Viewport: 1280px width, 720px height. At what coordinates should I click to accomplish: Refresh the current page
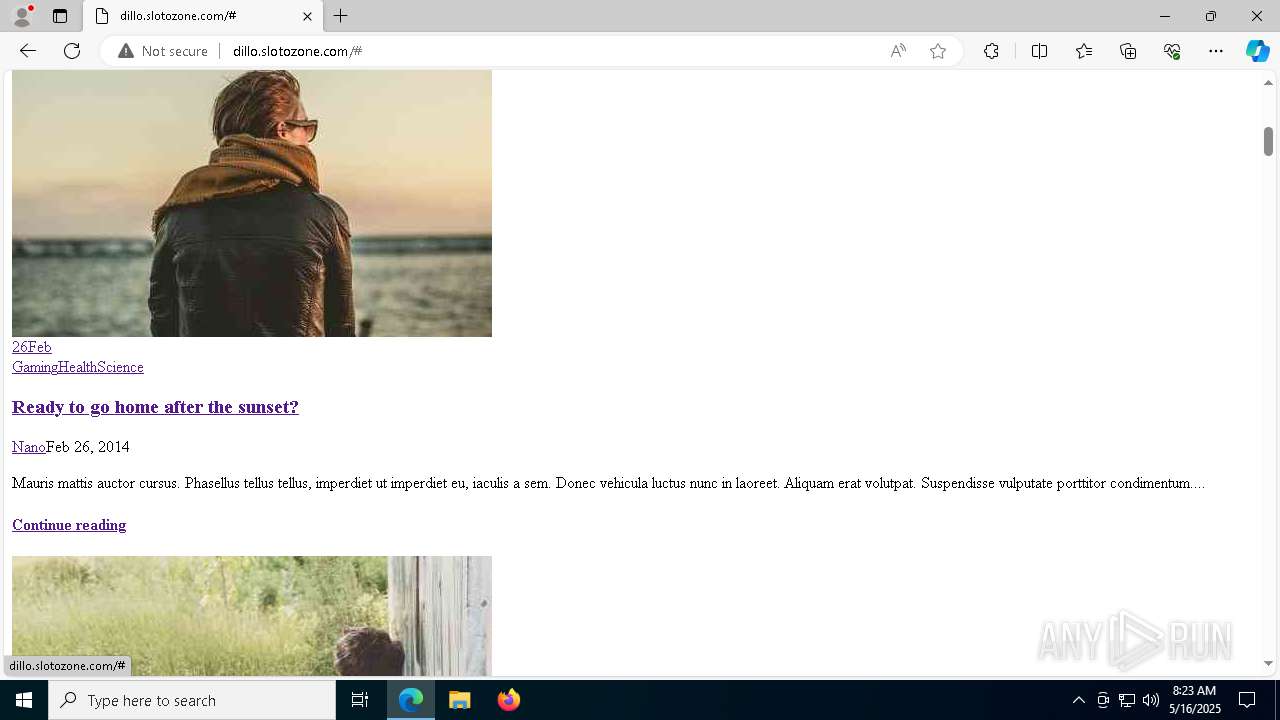pyautogui.click(x=72, y=51)
